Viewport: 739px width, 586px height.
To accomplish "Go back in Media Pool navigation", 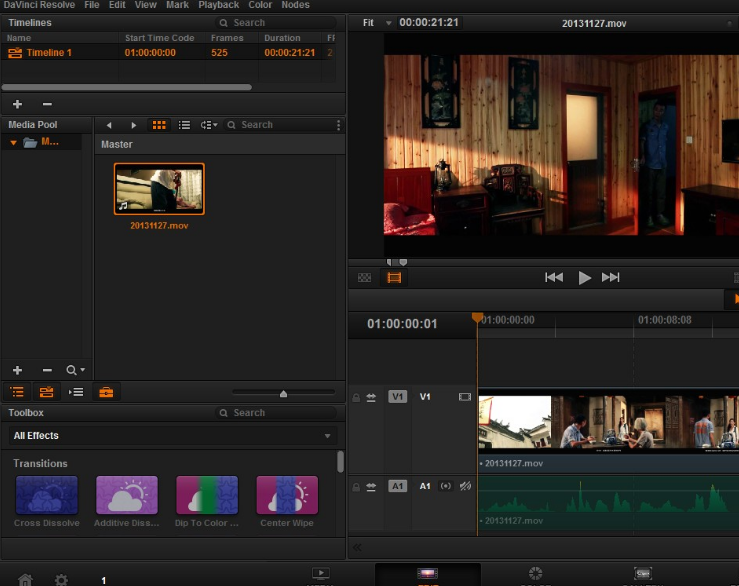I will pyautogui.click(x=109, y=125).
